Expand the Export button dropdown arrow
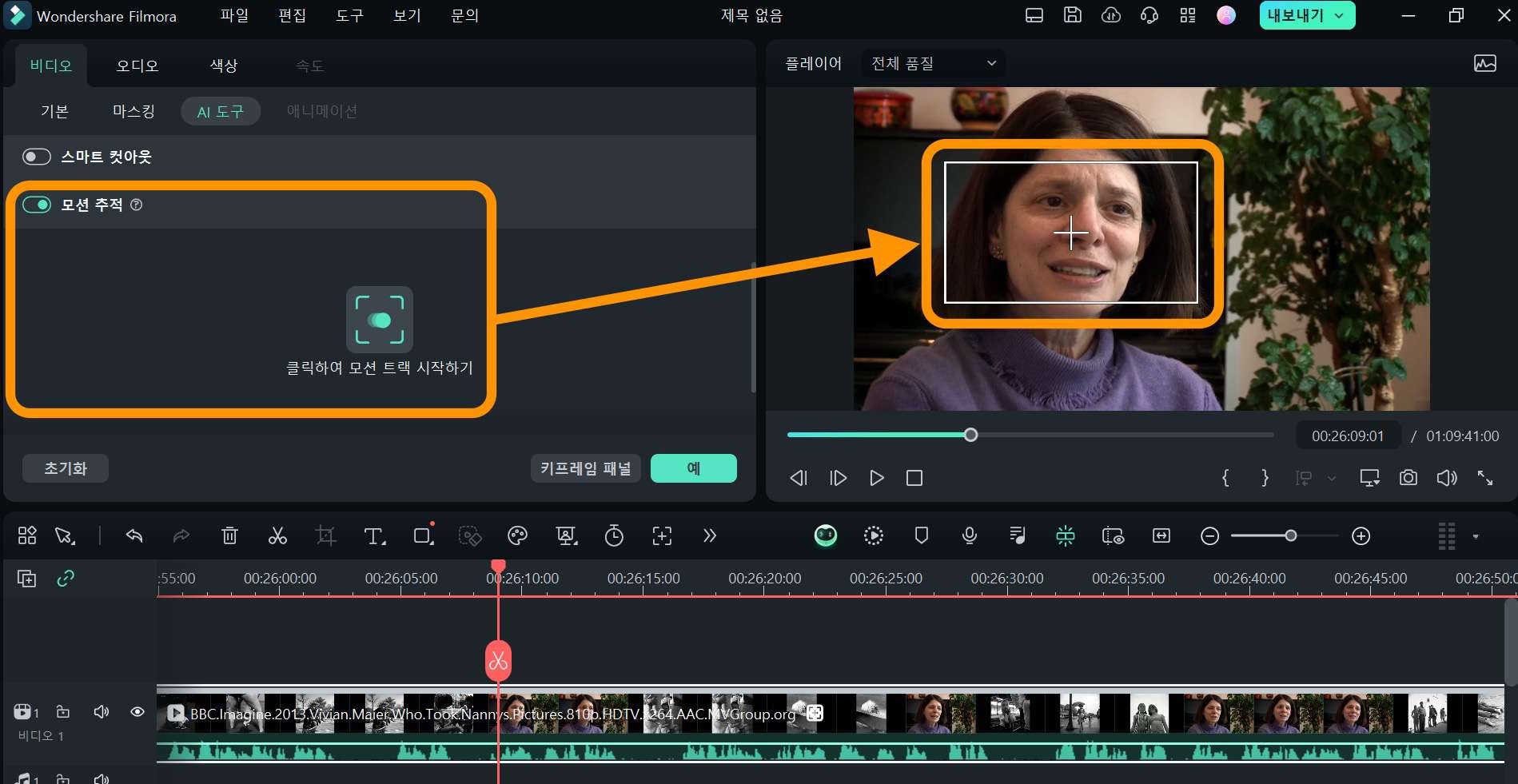The width and height of the screenshot is (1518, 784). coord(1339,15)
